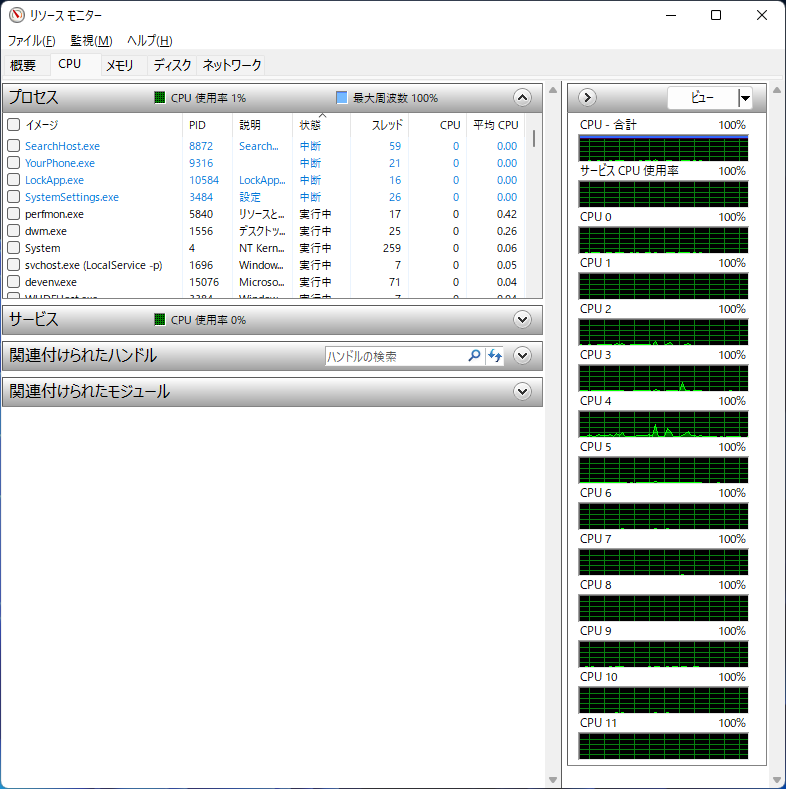The height and width of the screenshot is (789, 786).
Task: Sort processes by the PID column header
Action: coord(198,125)
